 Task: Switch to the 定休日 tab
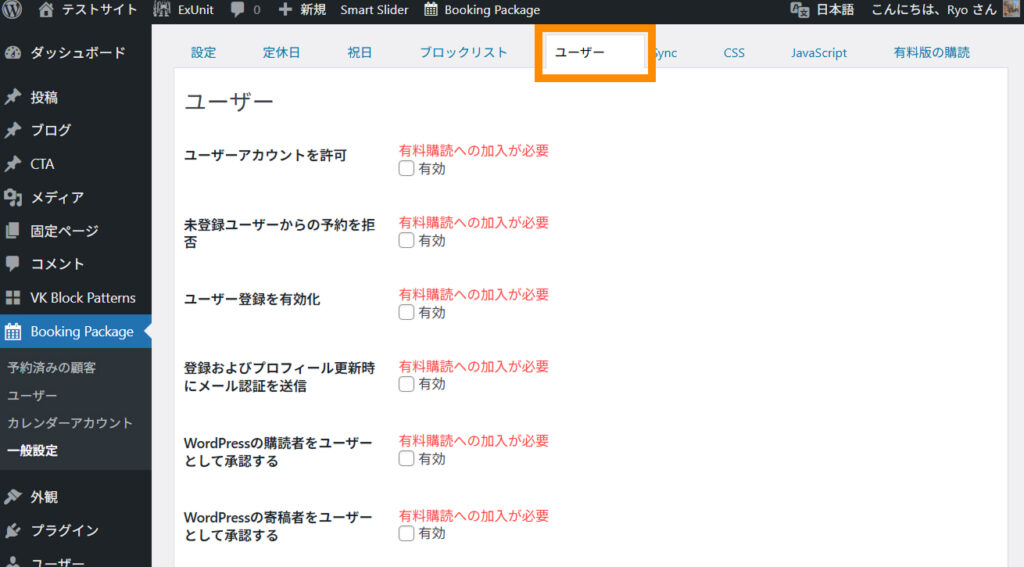[x=281, y=52]
